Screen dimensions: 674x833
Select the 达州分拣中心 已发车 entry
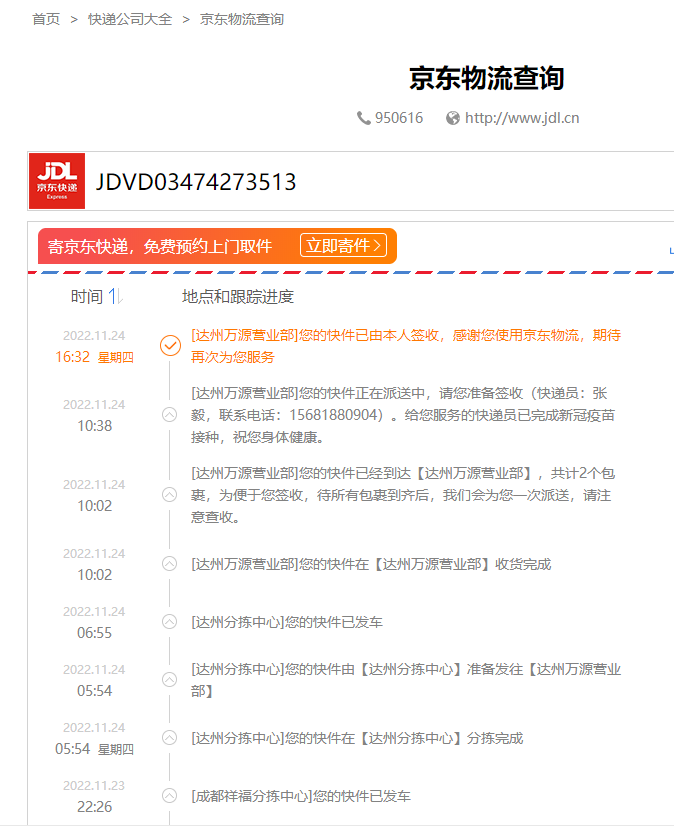(287, 622)
